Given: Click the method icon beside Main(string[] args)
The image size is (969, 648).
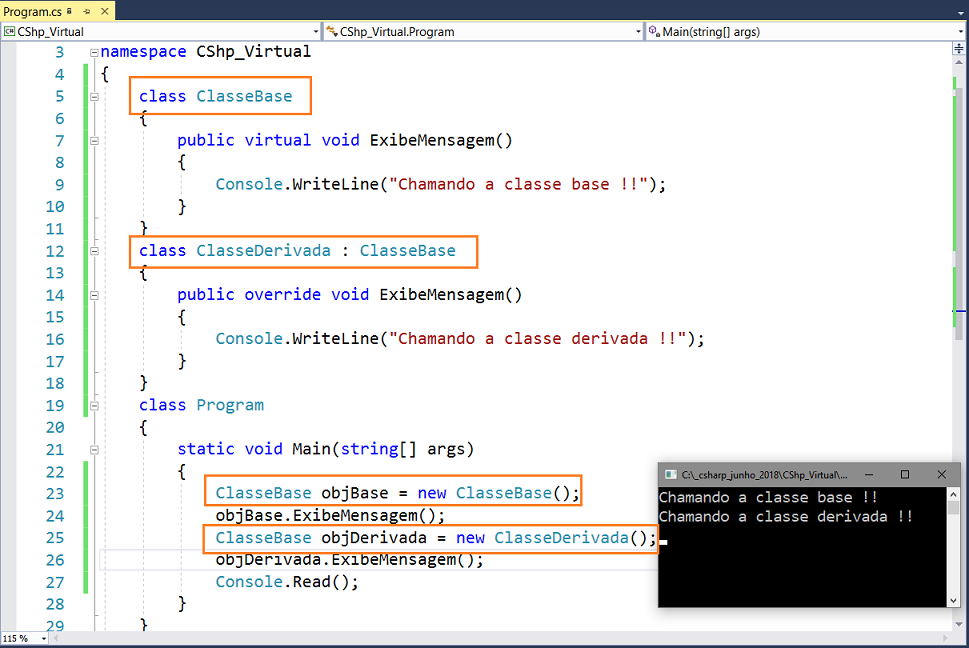Looking at the screenshot, I should pos(654,32).
